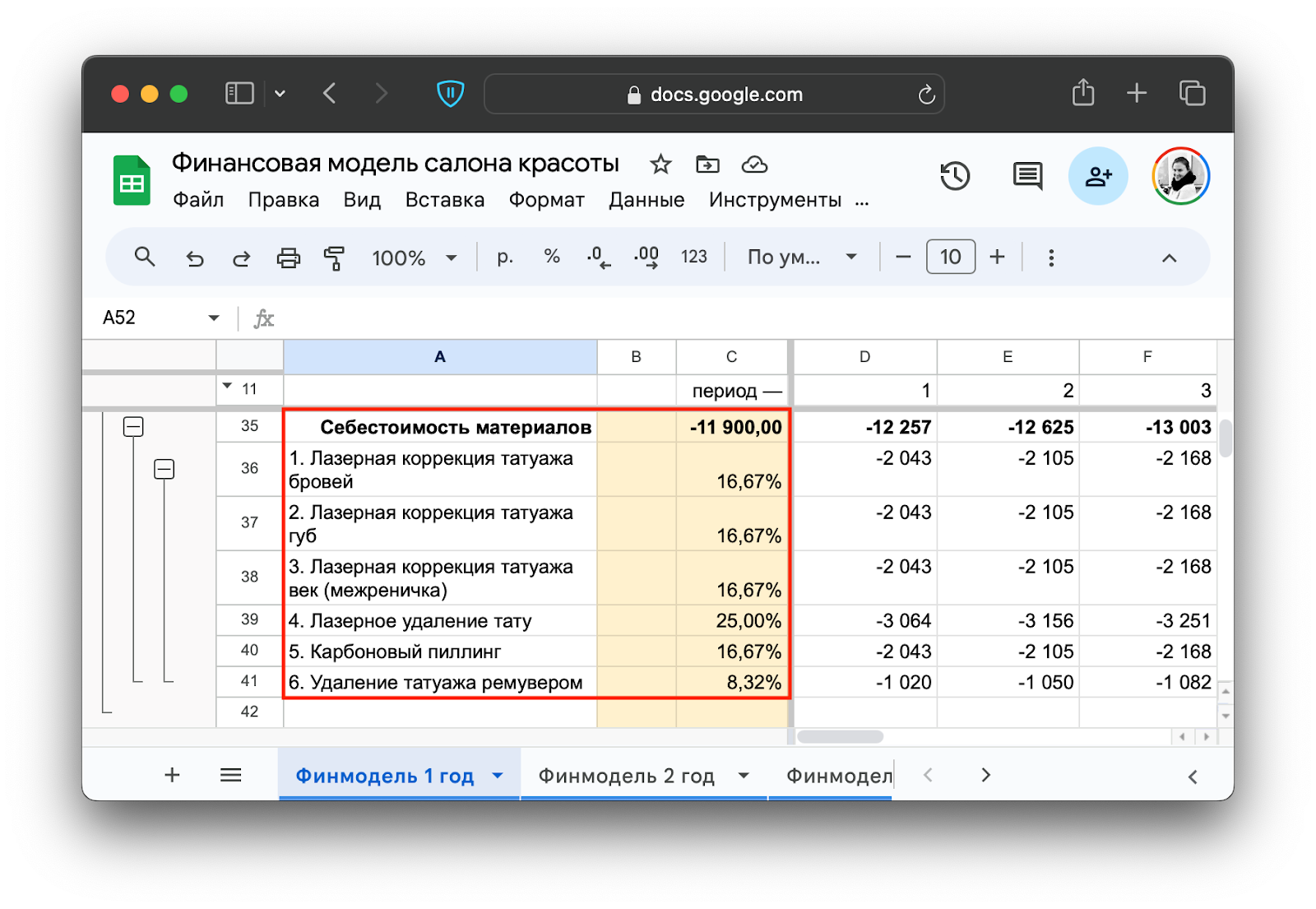The height and width of the screenshot is (909, 1316).
Task: Open the 100% zoom dropdown
Action: tap(414, 258)
